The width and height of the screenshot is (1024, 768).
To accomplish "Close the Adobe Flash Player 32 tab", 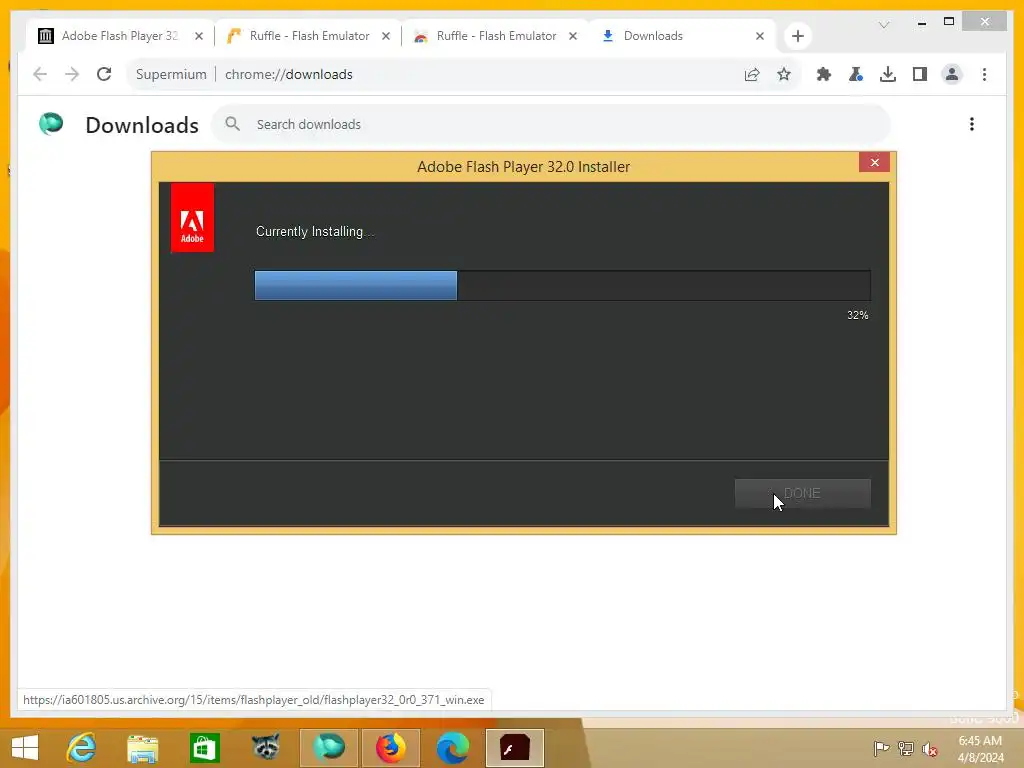I will [199, 36].
